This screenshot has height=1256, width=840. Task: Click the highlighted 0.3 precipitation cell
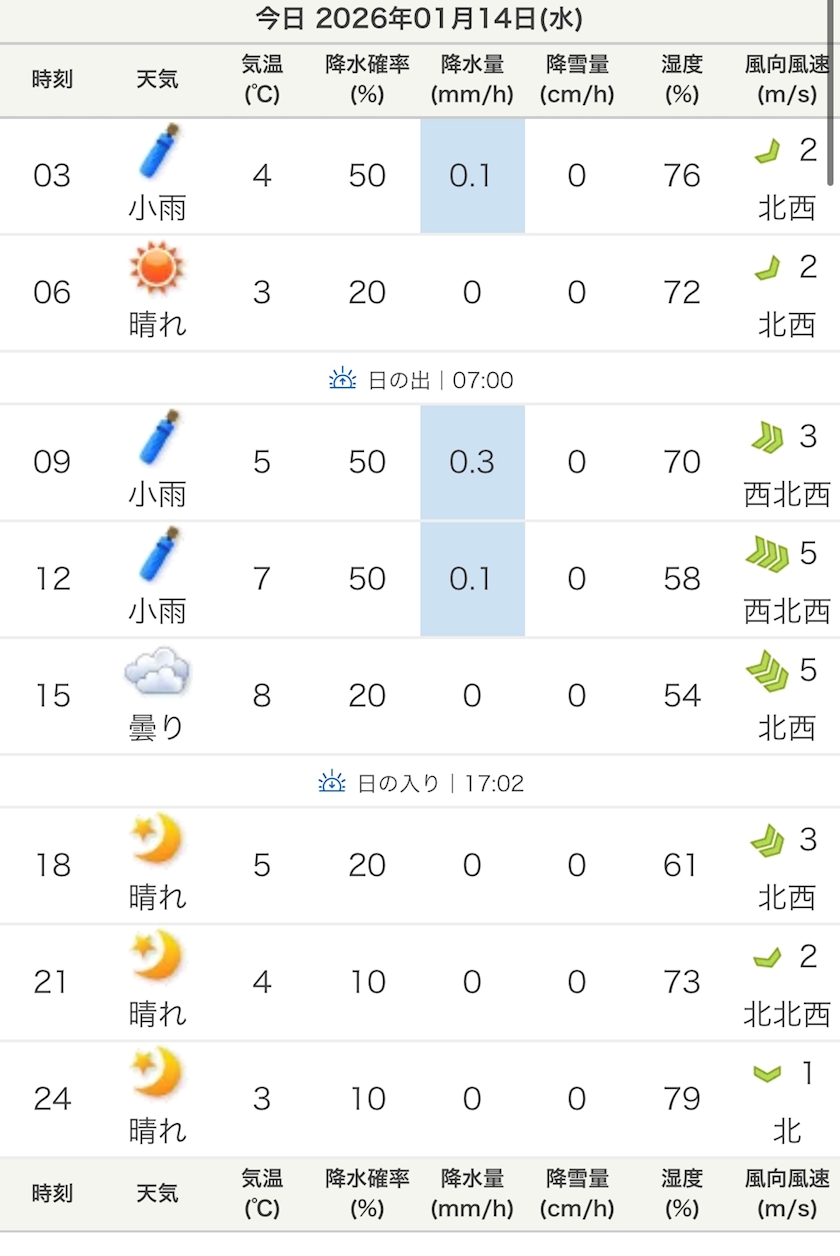coord(472,462)
